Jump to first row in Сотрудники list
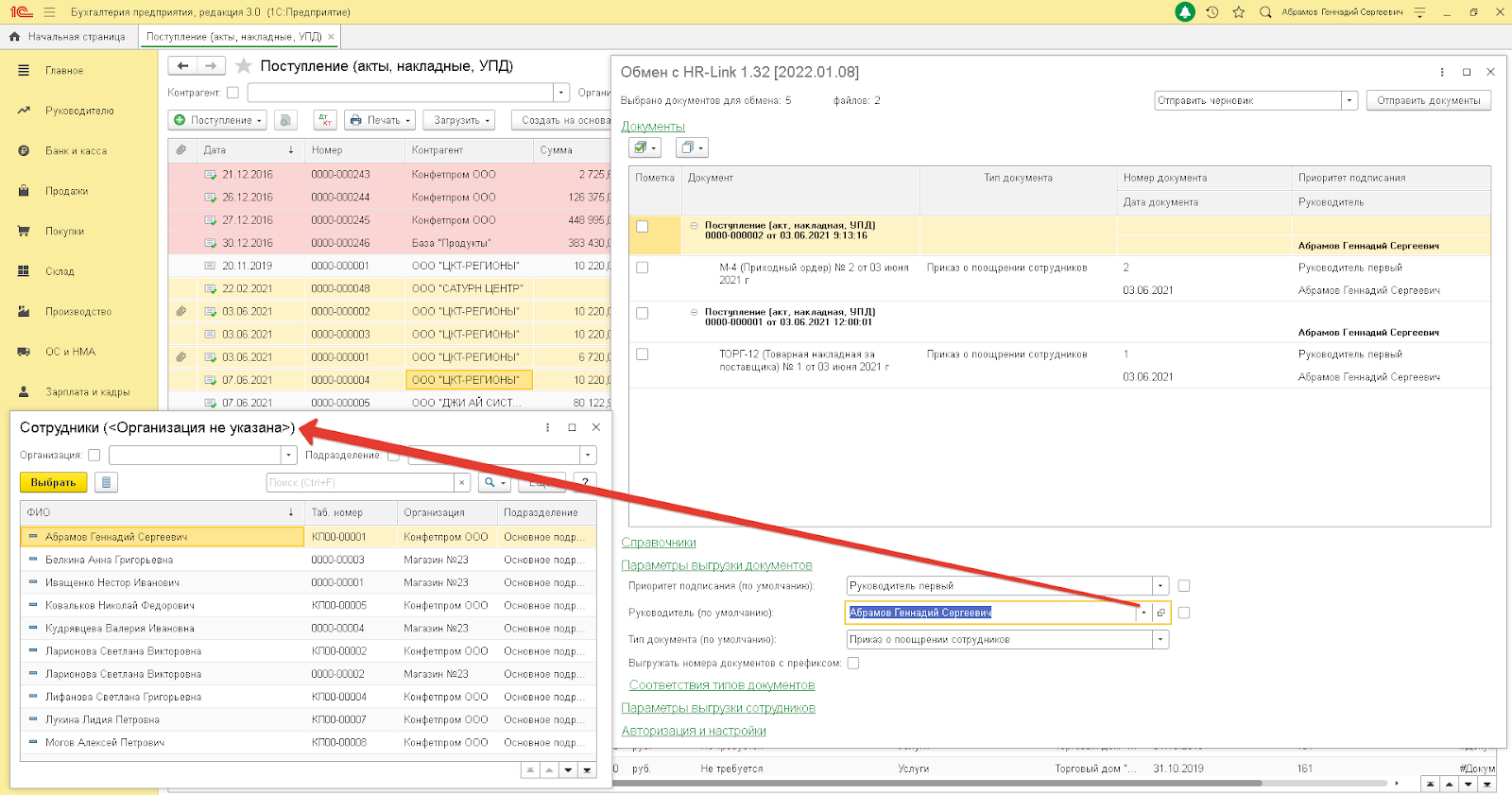1512x795 pixels. [x=530, y=770]
